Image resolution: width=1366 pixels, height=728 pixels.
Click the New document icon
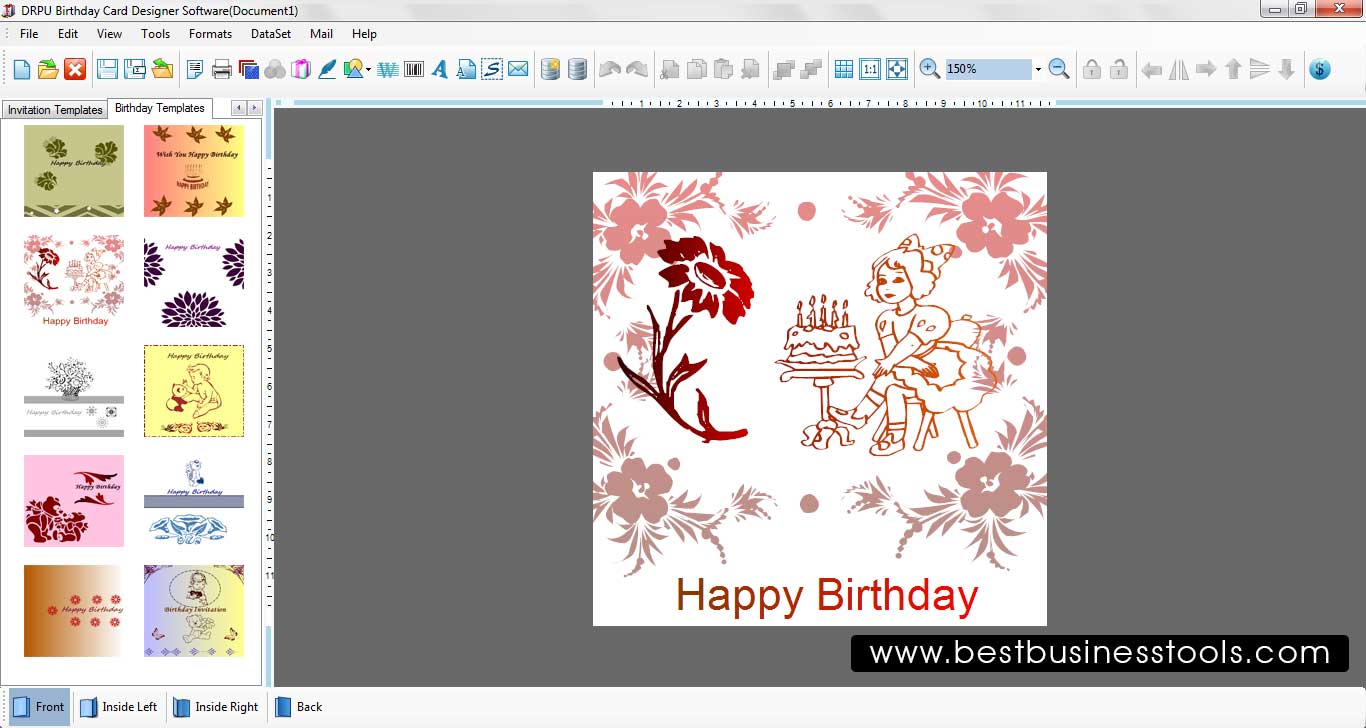click(x=21, y=69)
